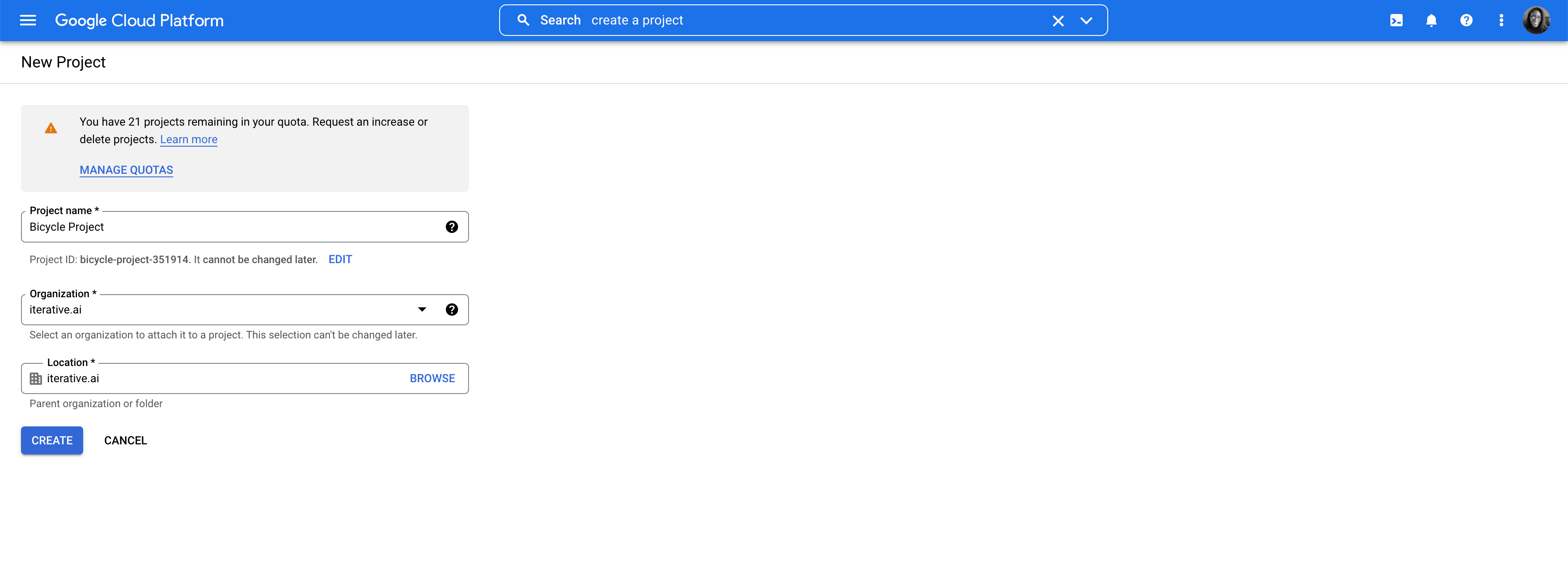Click Organization field help icon
This screenshot has height=570, width=1568.
(451, 310)
